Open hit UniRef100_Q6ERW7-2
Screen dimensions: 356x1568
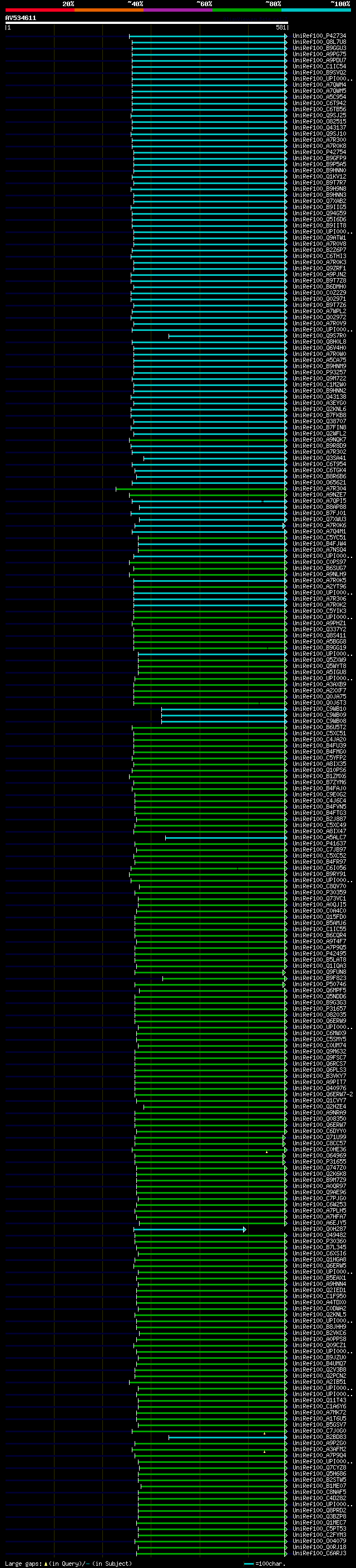point(323,1095)
